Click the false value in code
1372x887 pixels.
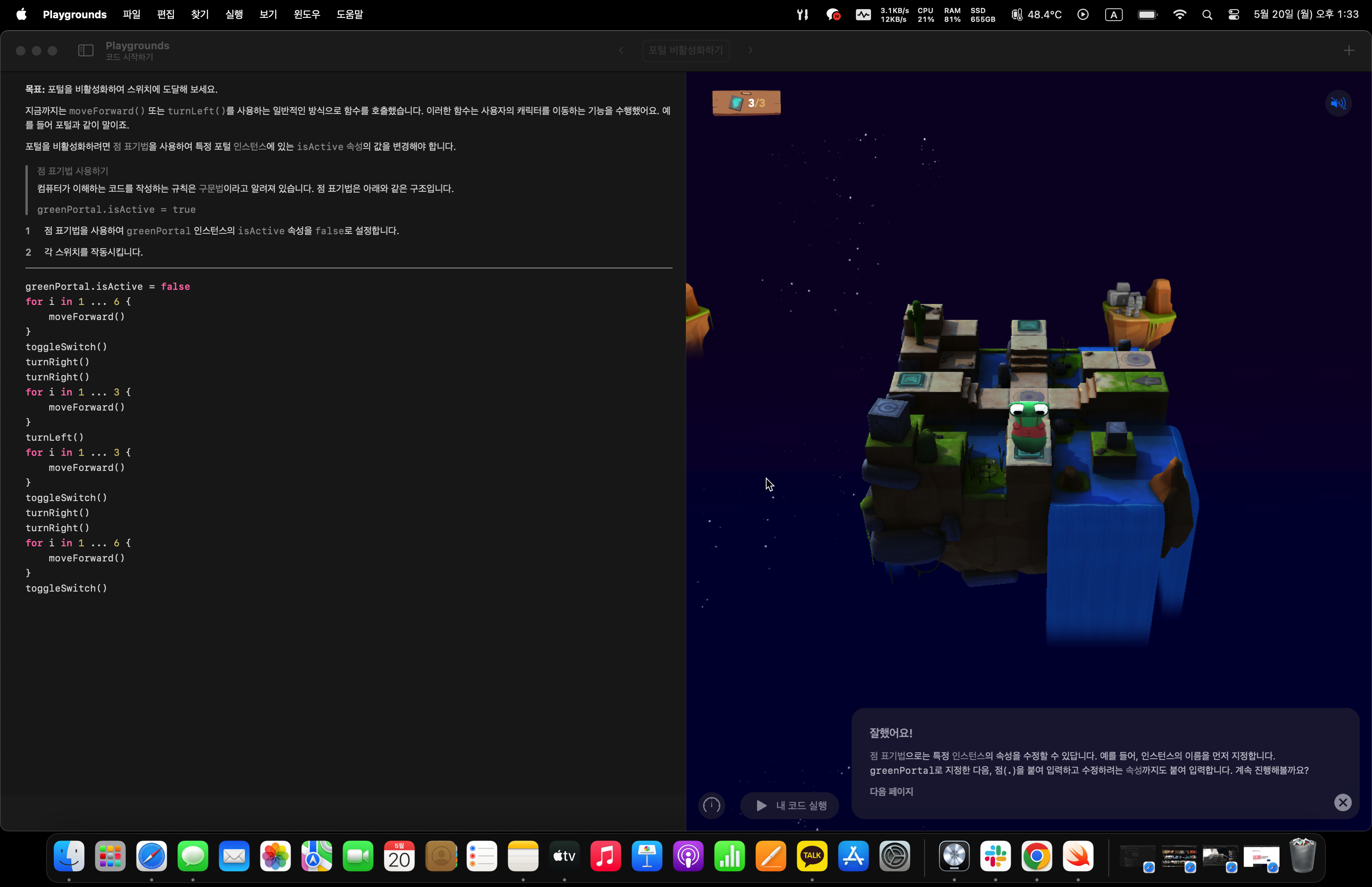coord(175,286)
